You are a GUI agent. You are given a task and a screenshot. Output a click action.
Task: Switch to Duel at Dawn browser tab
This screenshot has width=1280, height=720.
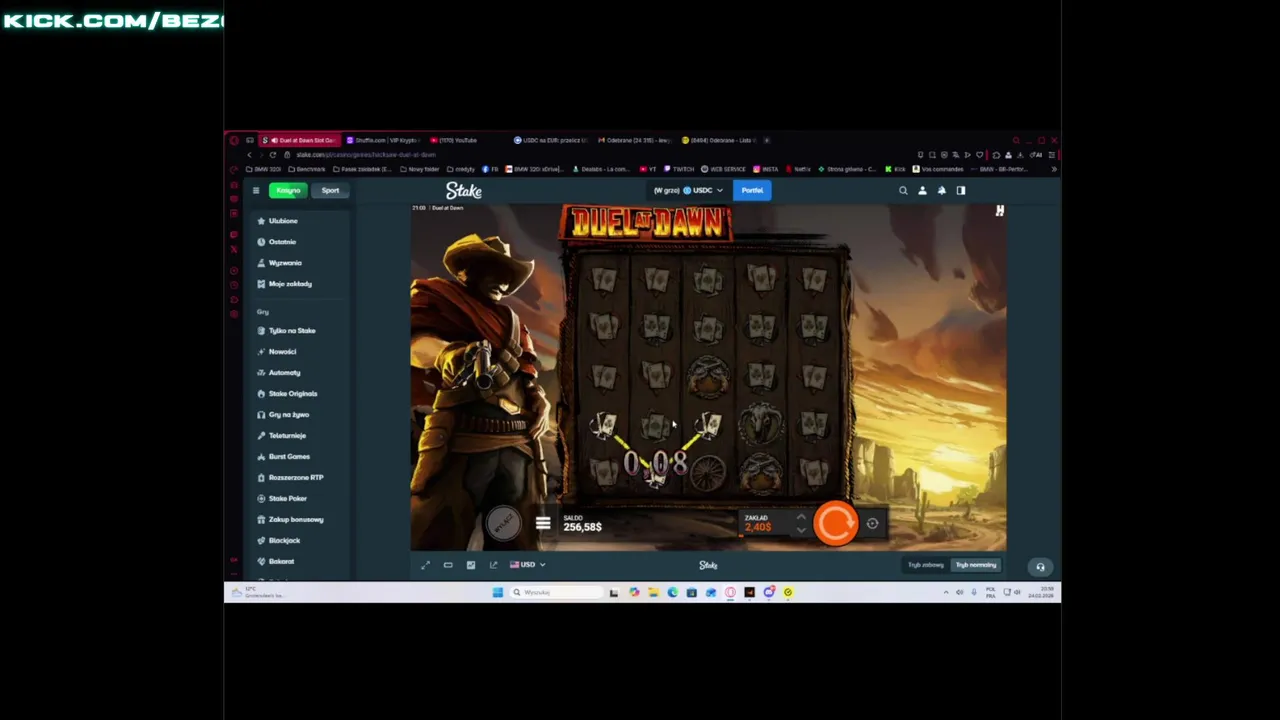300,140
